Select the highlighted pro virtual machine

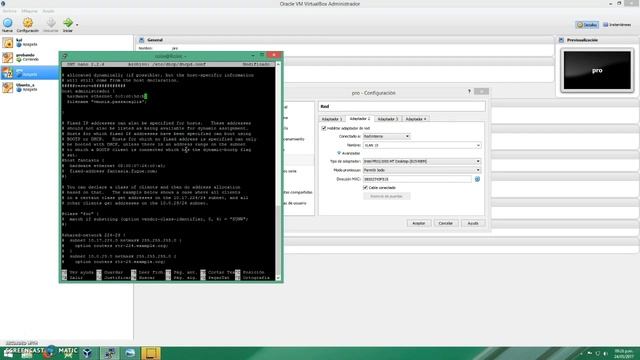coord(30,72)
